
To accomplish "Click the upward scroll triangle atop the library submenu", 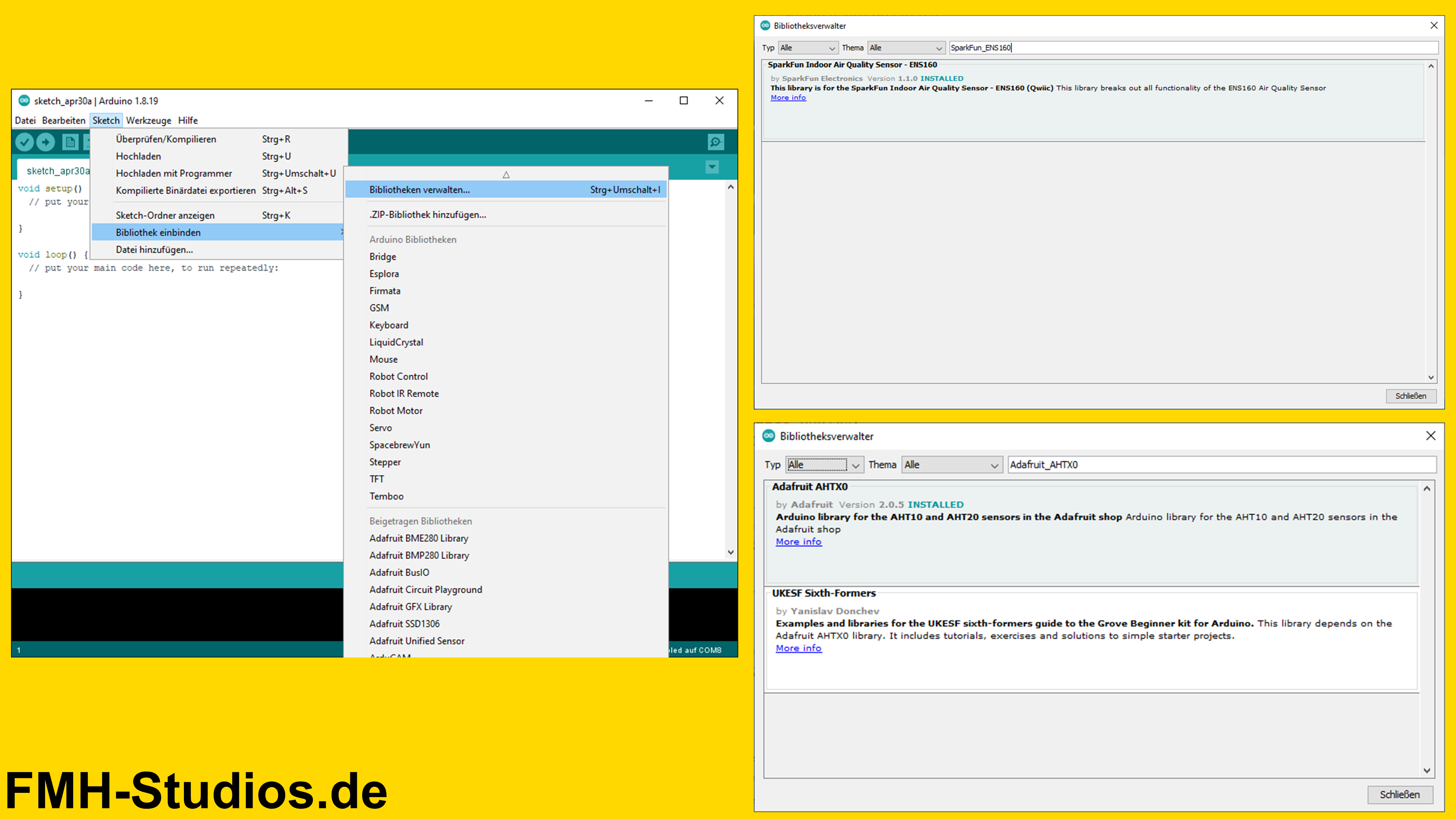I will coord(506,175).
